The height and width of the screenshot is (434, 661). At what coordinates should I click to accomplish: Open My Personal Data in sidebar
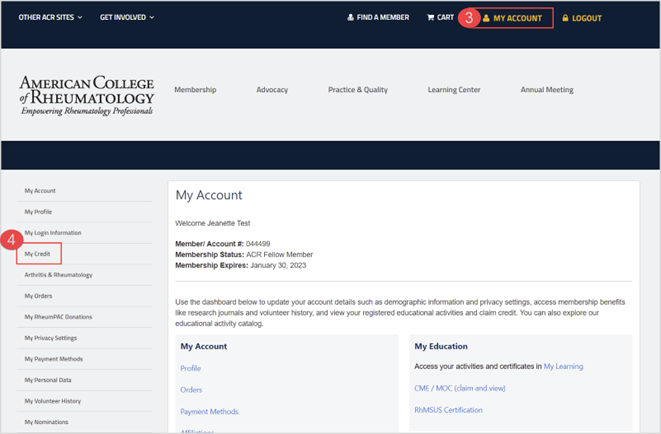click(x=48, y=380)
